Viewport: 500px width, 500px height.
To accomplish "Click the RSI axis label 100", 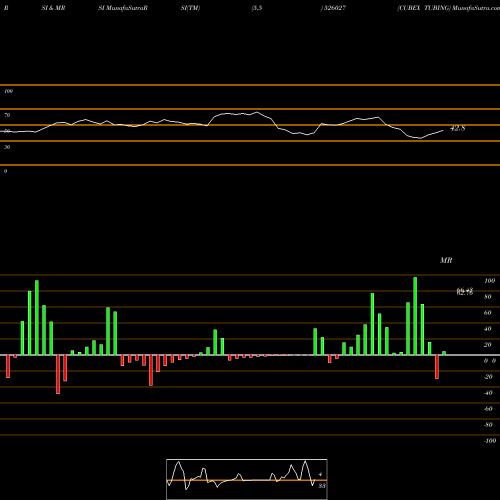I will (8, 91).
